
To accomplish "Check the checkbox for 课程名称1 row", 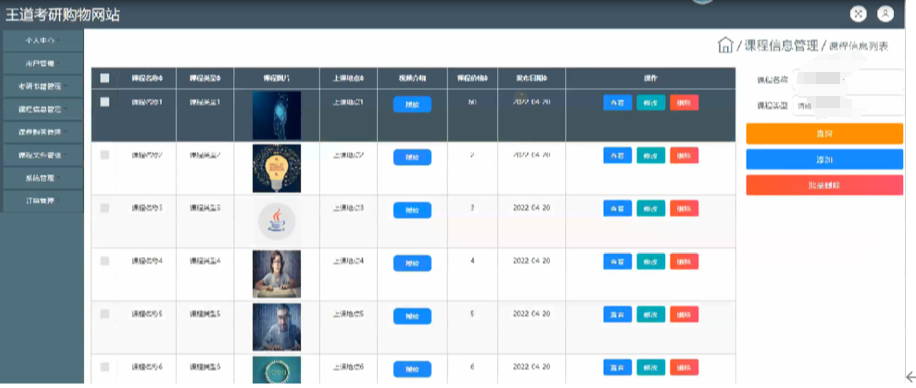I will pyautogui.click(x=105, y=102).
